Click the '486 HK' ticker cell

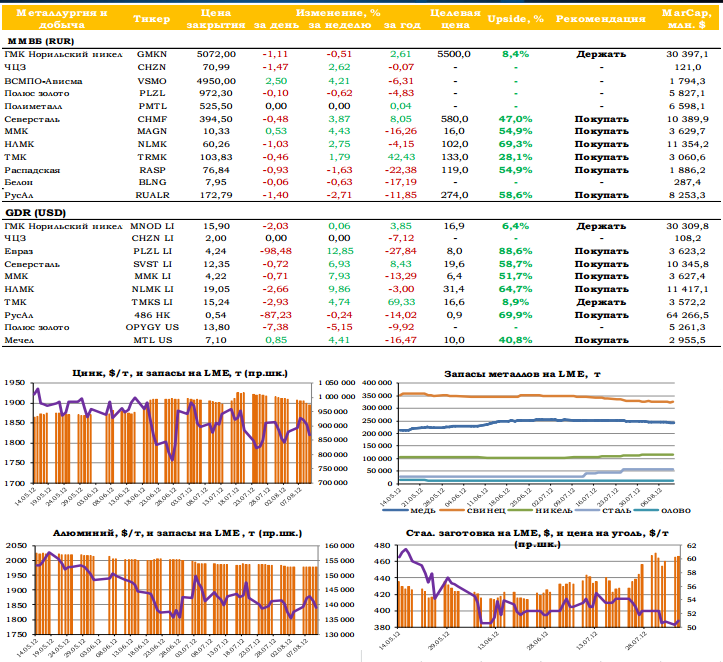click(x=152, y=315)
